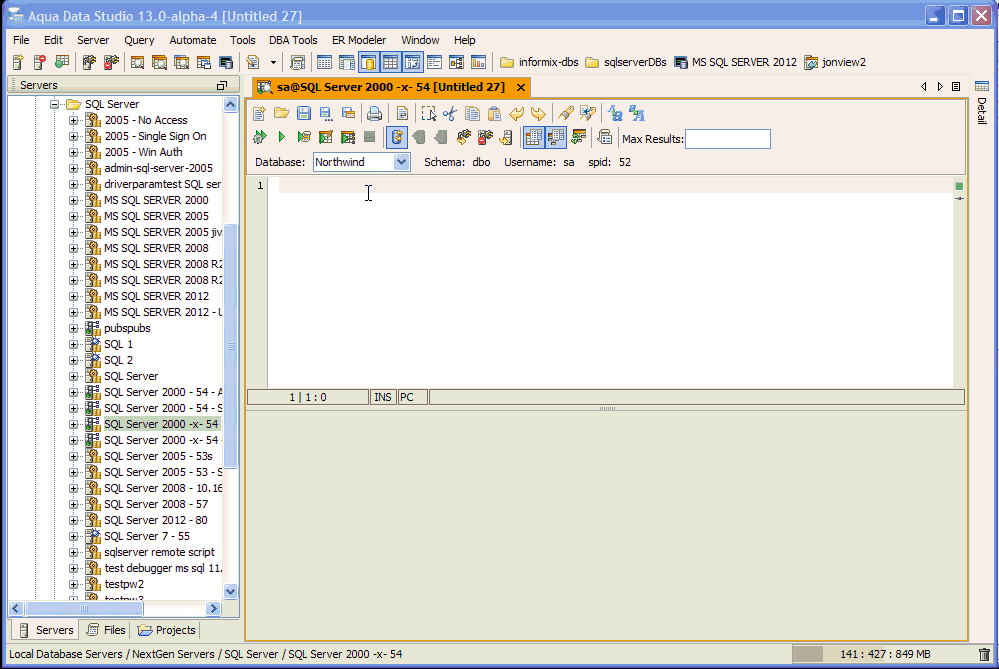Click the Paste clipboard icon
The image size is (999, 669).
pyautogui.click(x=494, y=113)
